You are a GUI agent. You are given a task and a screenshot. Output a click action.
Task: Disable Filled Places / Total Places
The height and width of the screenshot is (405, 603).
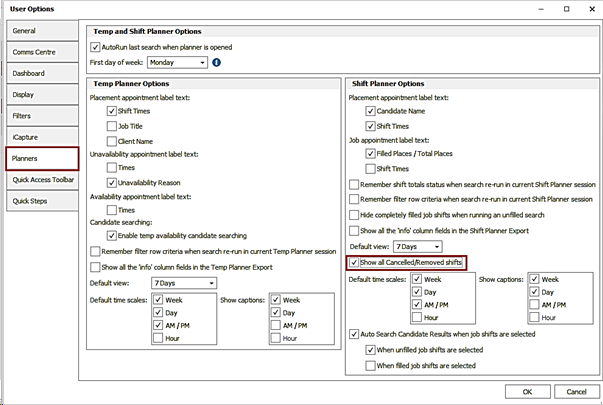[372, 155]
